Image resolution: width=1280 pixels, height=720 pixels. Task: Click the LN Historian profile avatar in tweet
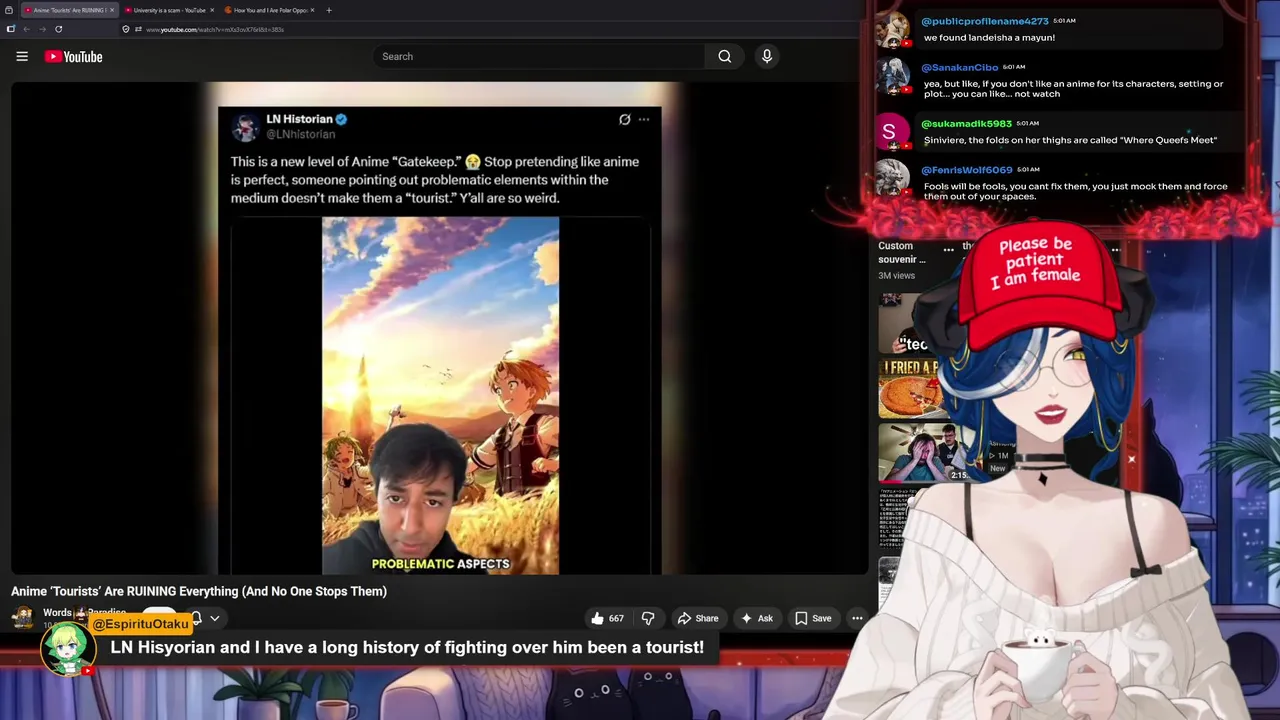tap(245, 127)
